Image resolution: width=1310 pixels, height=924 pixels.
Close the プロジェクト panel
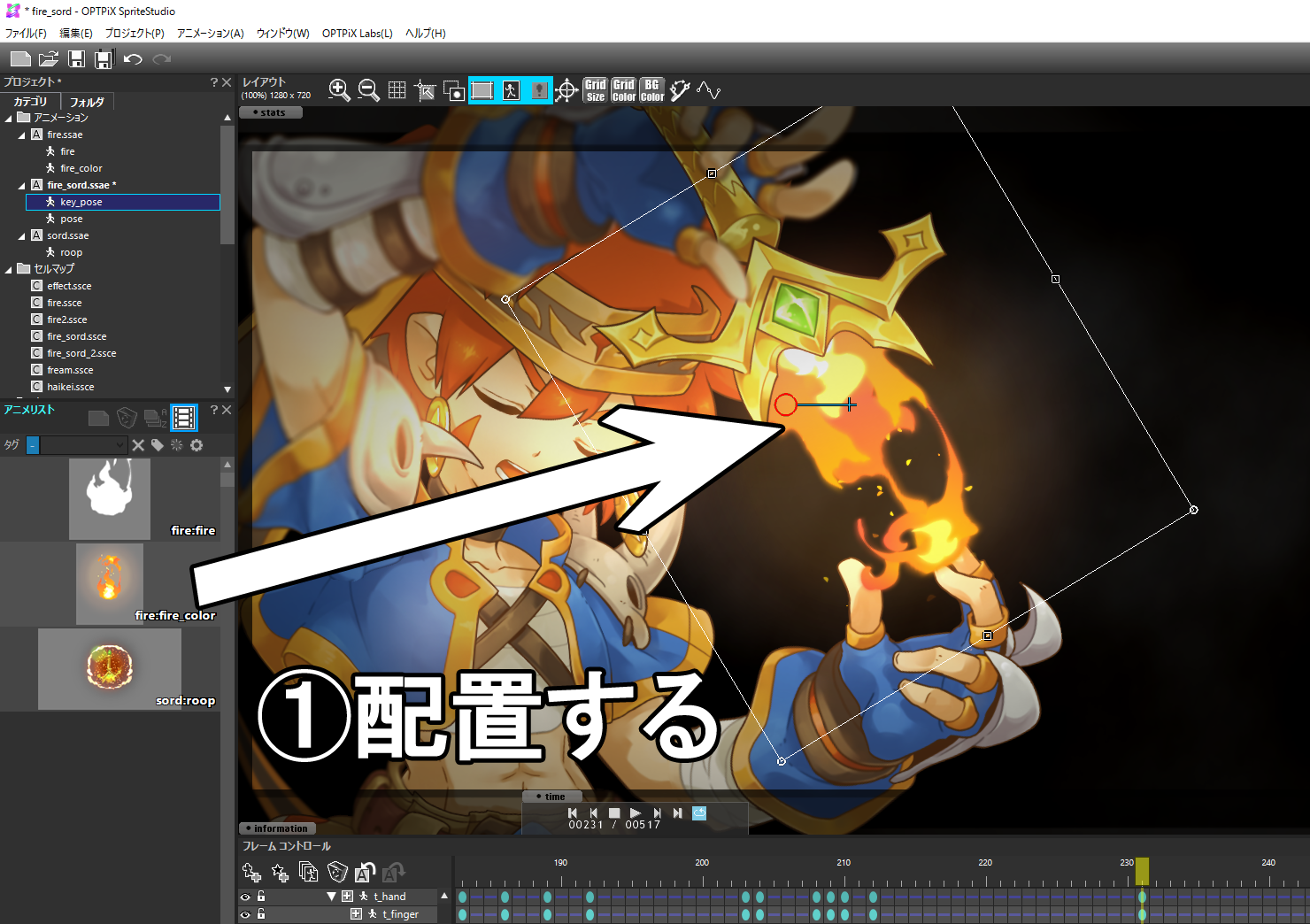click(x=227, y=82)
